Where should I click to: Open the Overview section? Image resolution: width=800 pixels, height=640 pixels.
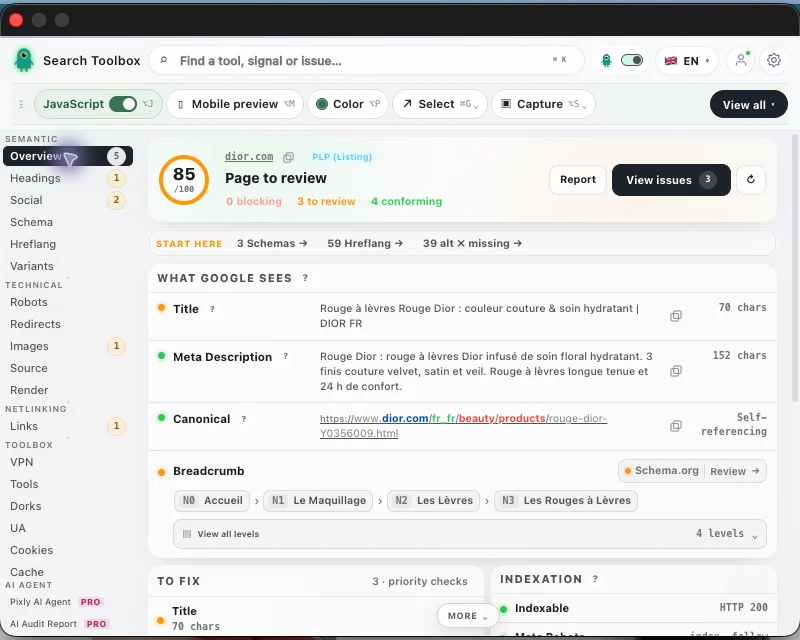[x=68, y=156]
